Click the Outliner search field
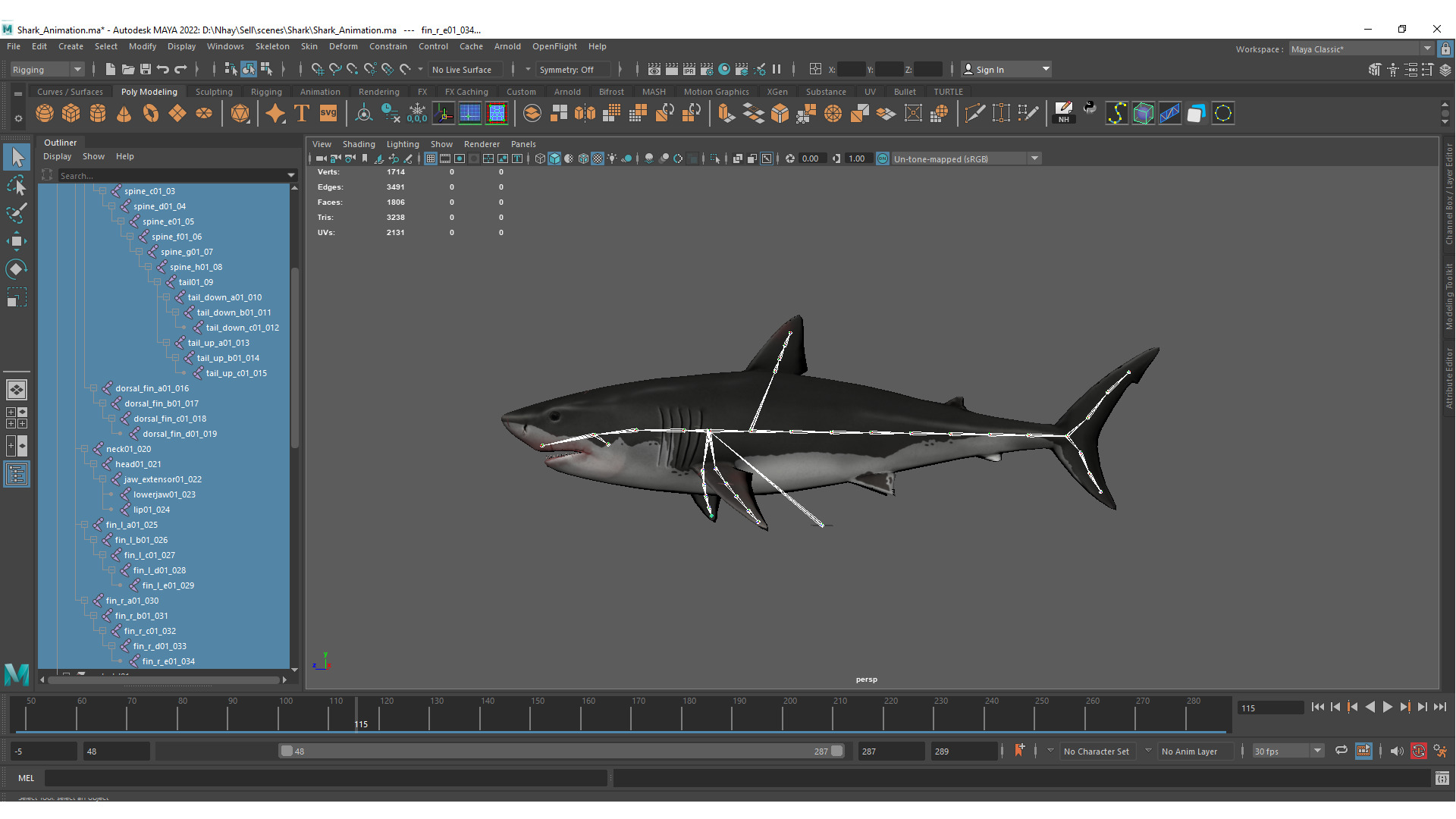The image size is (1456, 819). (x=171, y=175)
